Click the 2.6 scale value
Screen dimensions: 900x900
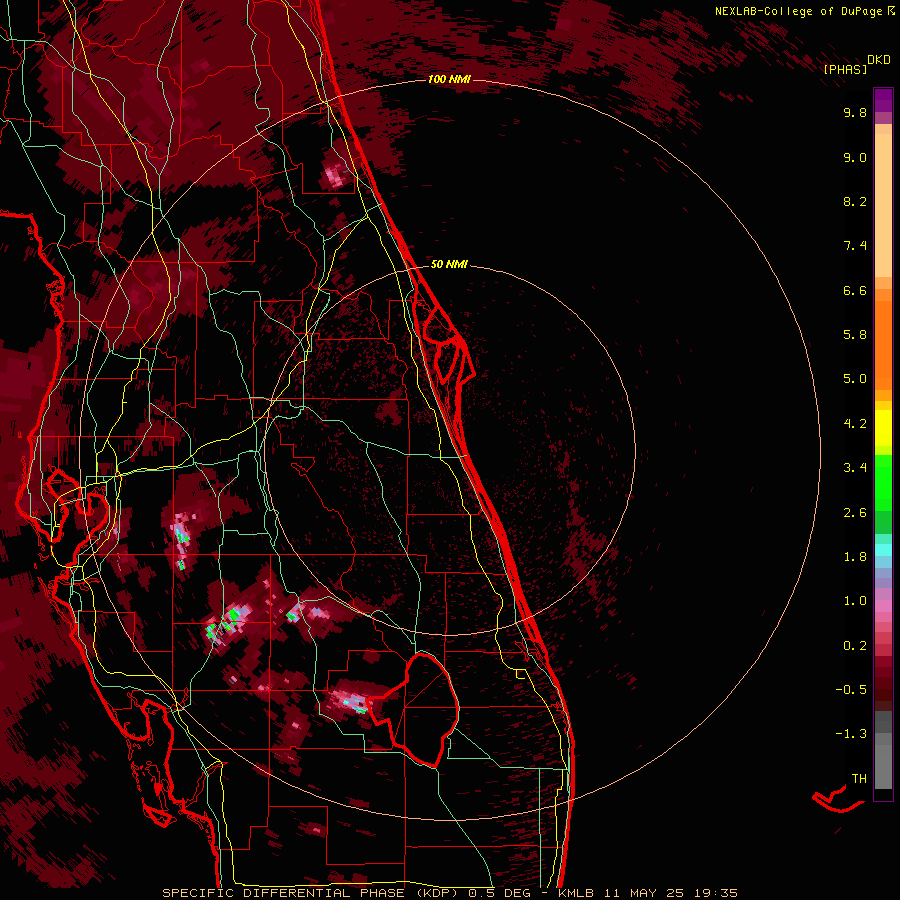(x=855, y=513)
